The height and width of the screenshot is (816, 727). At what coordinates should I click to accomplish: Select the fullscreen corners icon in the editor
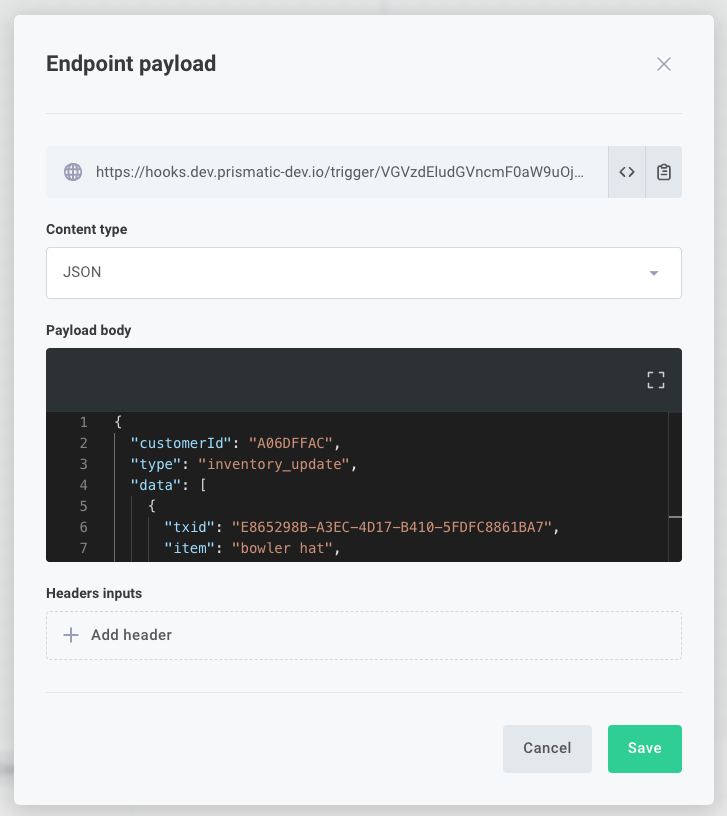click(x=655, y=379)
